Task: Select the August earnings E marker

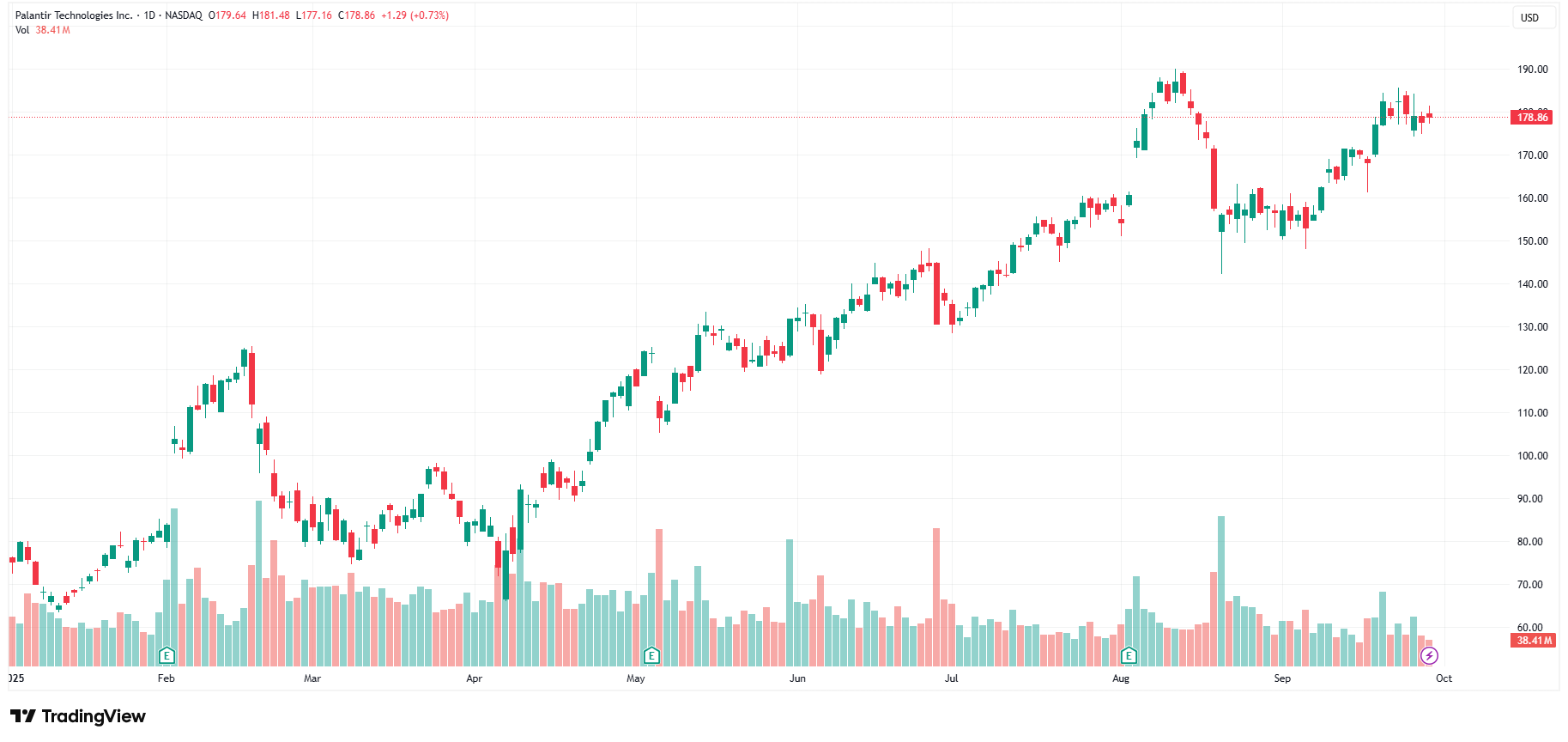Action: coord(1129,656)
